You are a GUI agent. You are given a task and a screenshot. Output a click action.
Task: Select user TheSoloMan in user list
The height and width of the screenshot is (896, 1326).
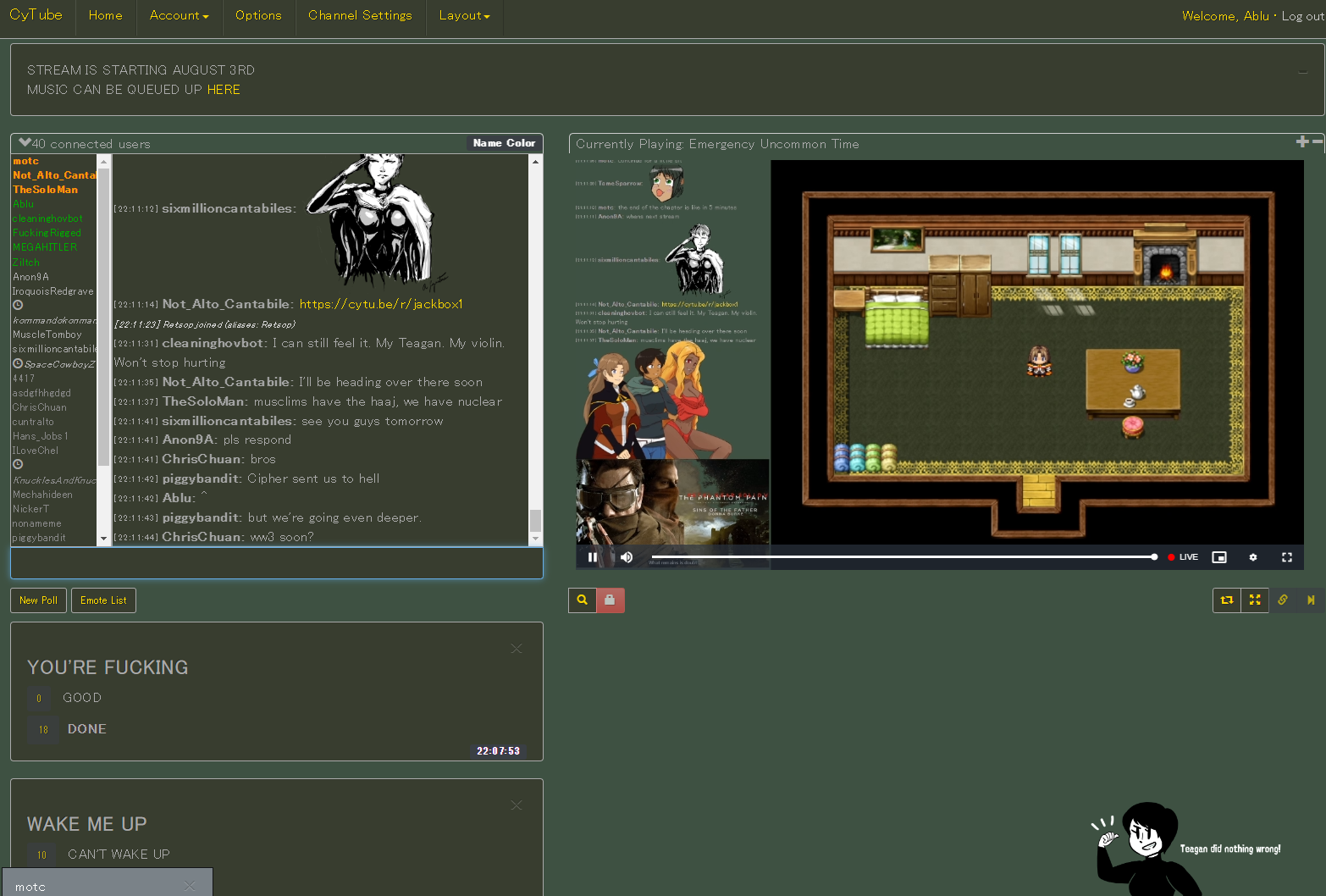click(45, 190)
